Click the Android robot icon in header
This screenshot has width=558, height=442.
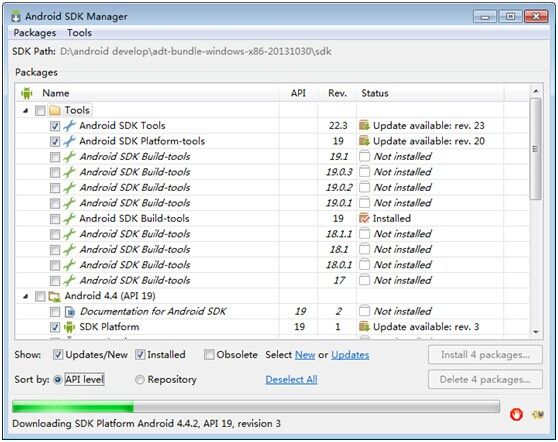click(x=27, y=93)
